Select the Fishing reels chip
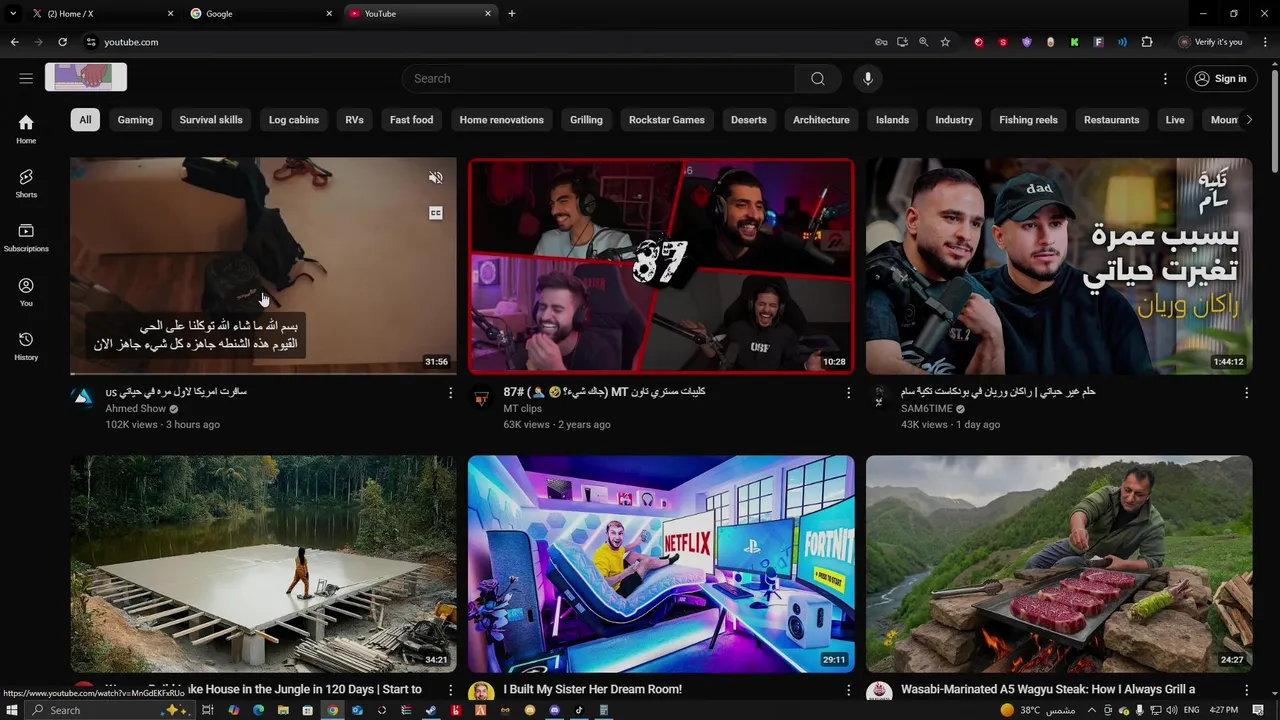The height and width of the screenshot is (720, 1280). [1028, 120]
